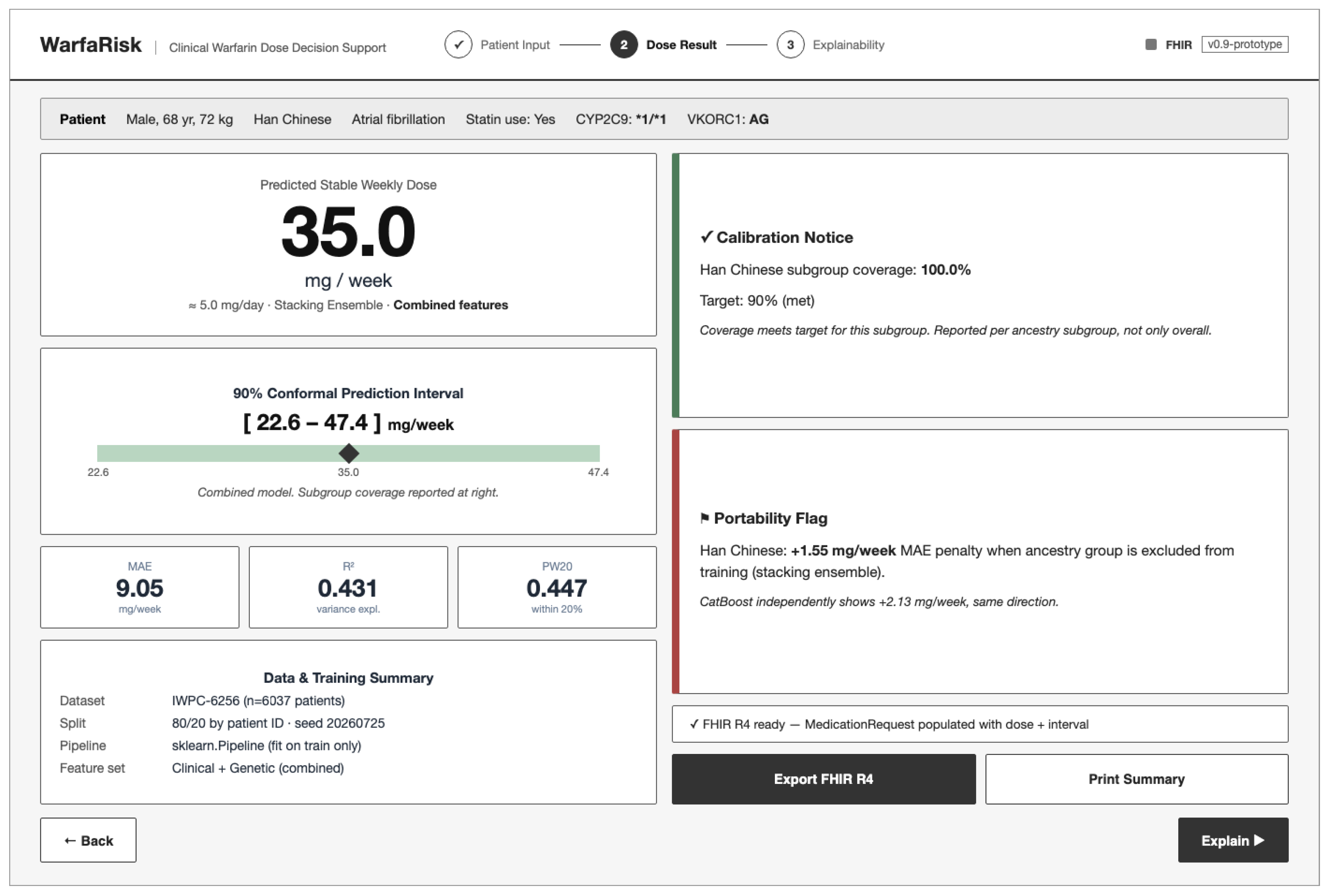Click the interval text 22.6 – 47.4

(x=348, y=423)
